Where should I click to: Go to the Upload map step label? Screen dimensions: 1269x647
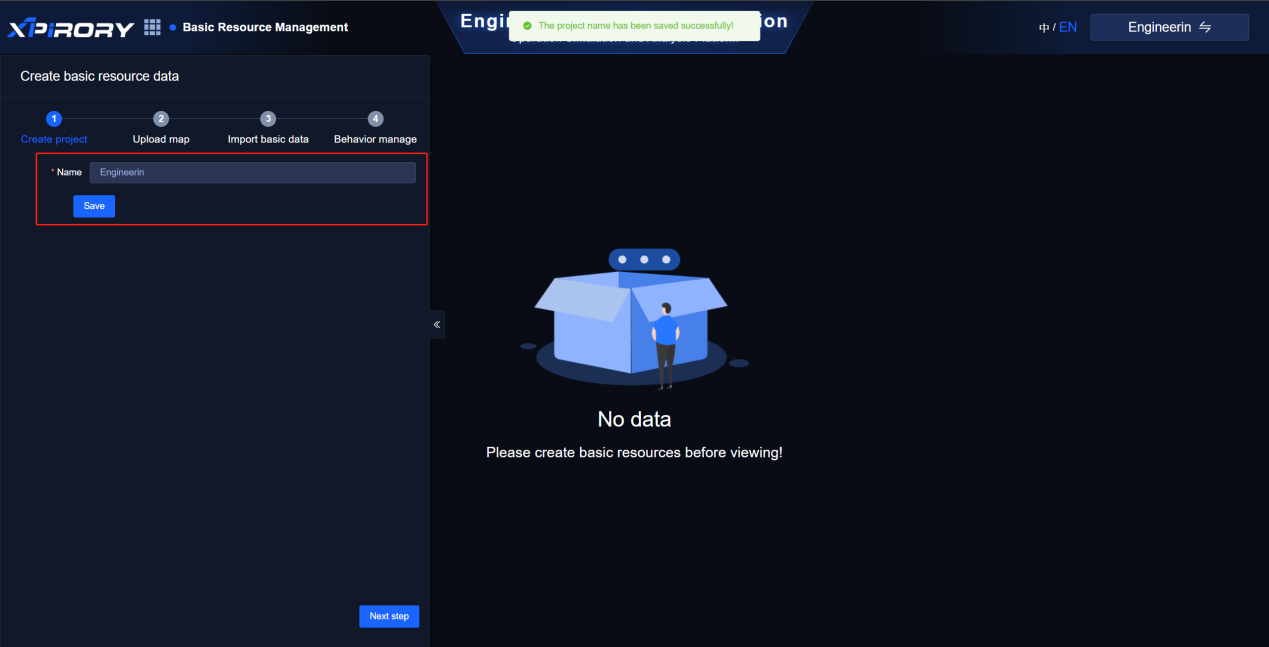161,139
